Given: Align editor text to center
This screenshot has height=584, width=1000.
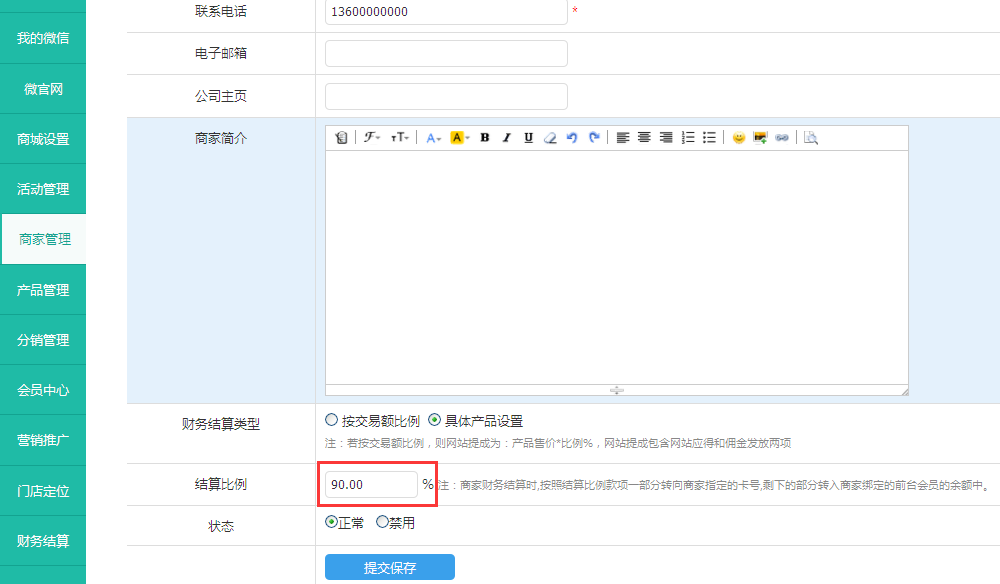Looking at the screenshot, I should (x=645, y=138).
